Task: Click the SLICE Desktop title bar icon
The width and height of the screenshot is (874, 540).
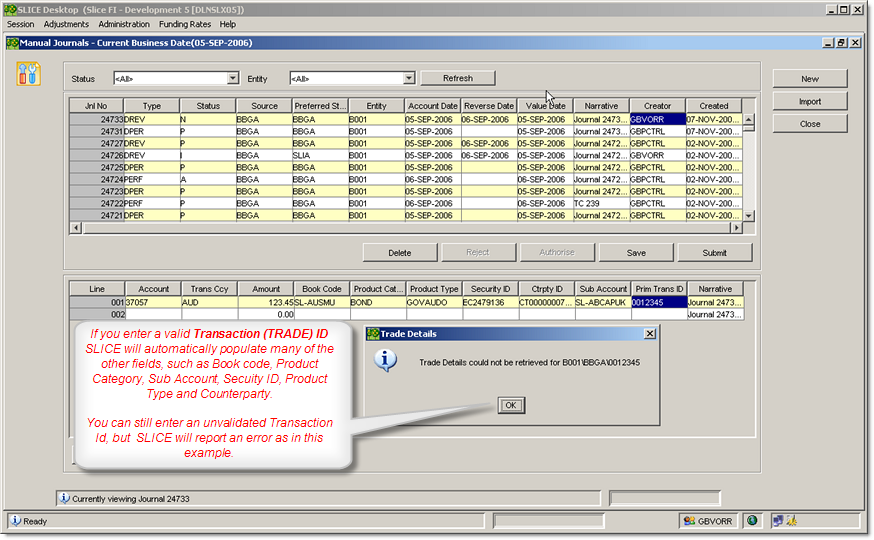Action: click(x=10, y=9)
